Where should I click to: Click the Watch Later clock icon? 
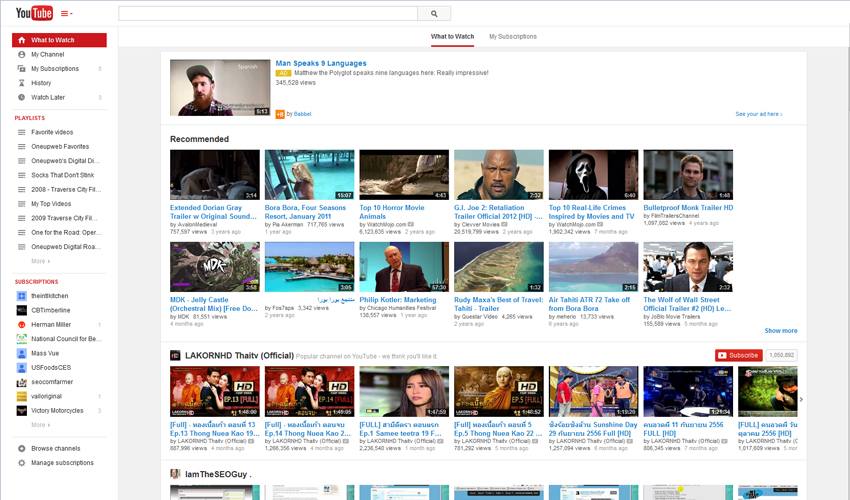pos(22,98)
